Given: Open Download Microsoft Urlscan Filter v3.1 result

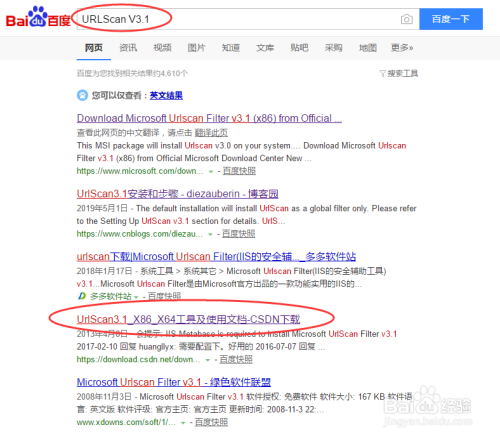Looking at the screenshot, I should (x=209, y=118).
